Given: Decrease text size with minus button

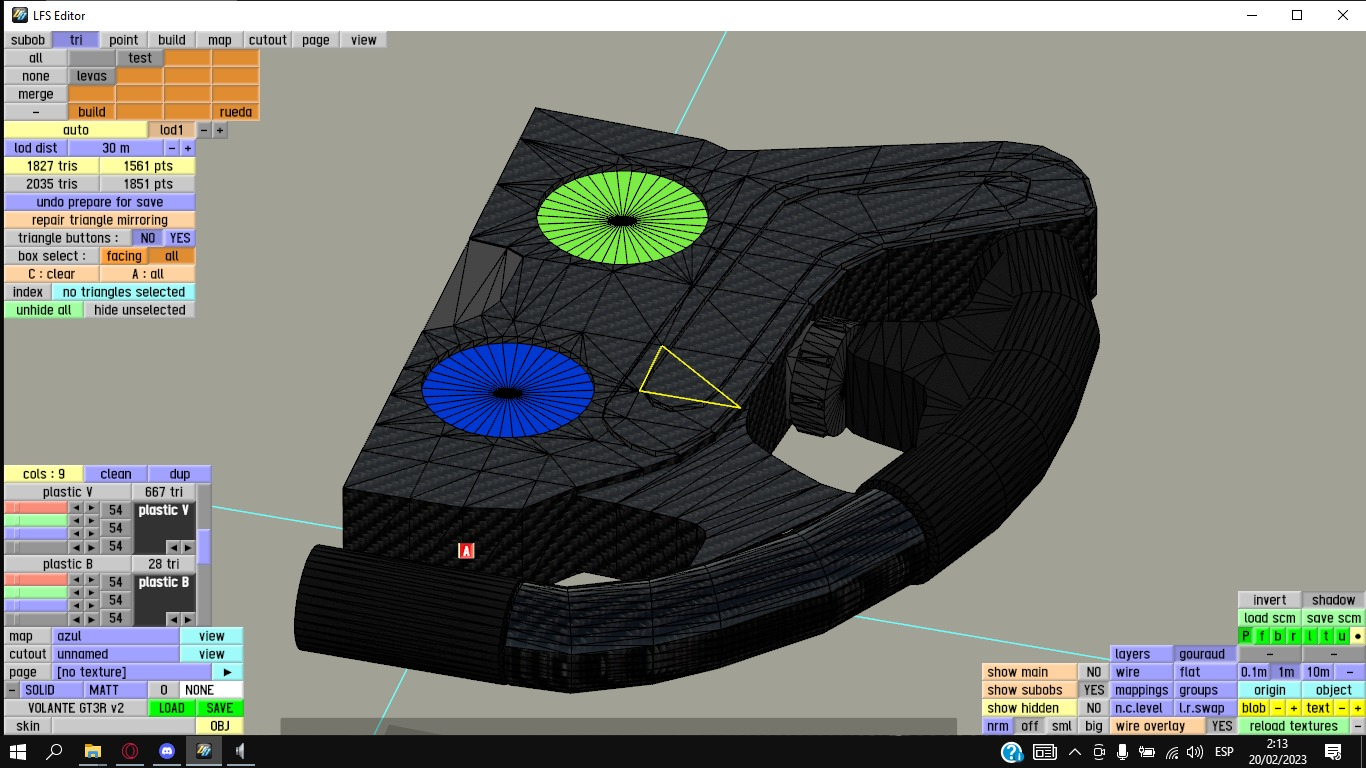Looking at the screenshot, I should (1342, 708).
